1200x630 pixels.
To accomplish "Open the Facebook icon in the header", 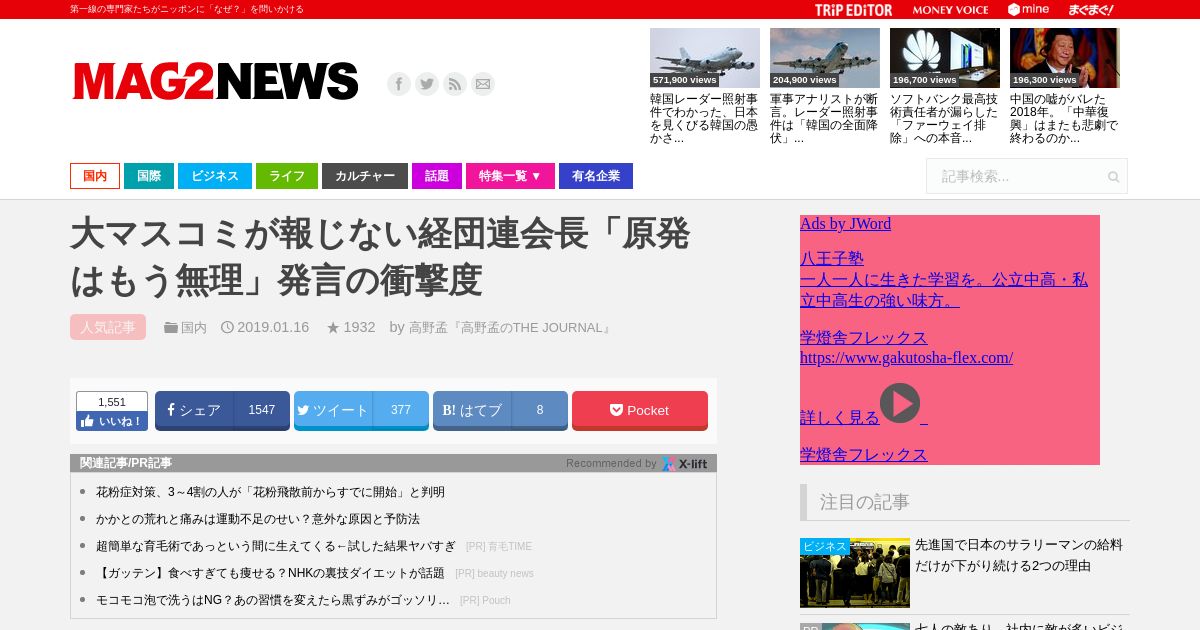I will point(399,84).
